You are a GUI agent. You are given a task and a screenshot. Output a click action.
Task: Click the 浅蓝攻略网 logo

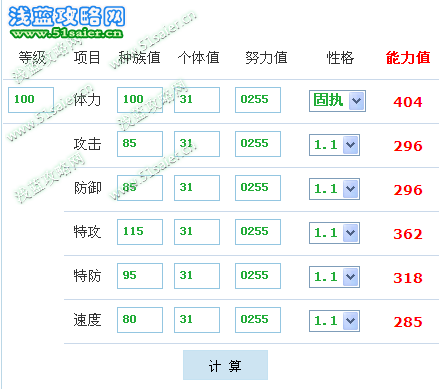(x=66, y=17)
